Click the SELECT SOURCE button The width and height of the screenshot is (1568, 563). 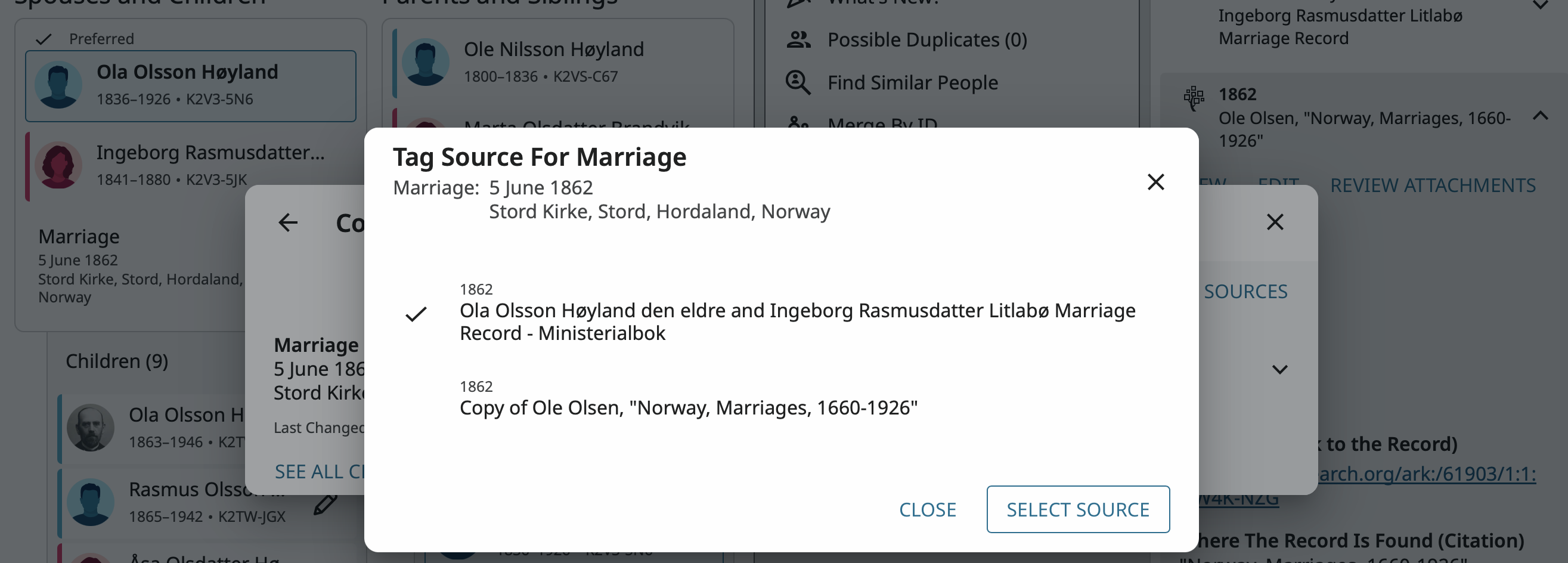1077,509
